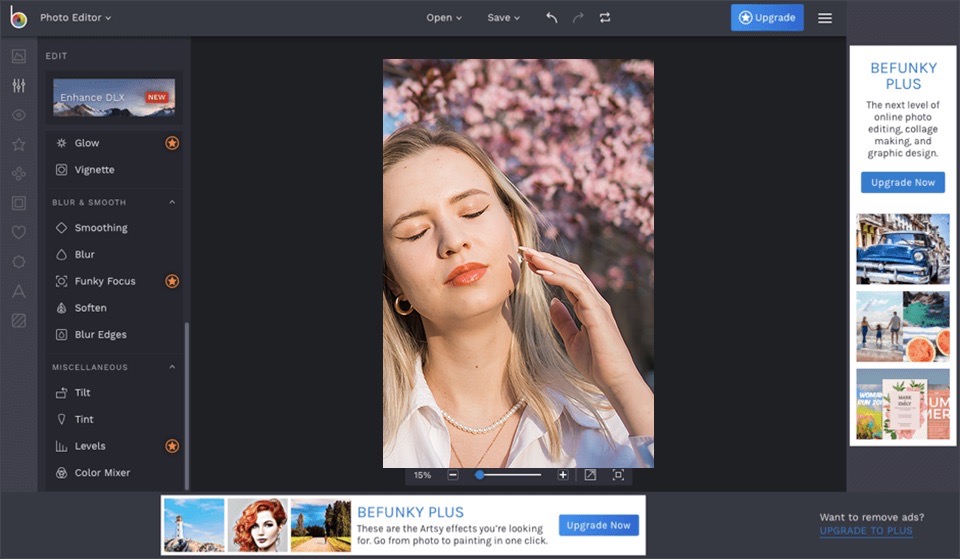Click the blue vintage car thumbnail
960x559 pixels.
(x=902, y=249)
